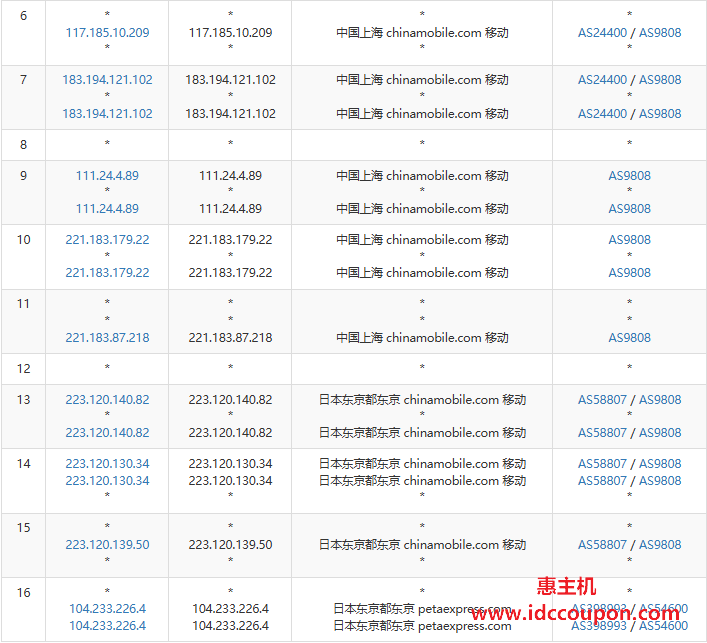
Task: Click the AS9808 link in hop 11 row
Action: pyautogui.click(x=629, y=337)
